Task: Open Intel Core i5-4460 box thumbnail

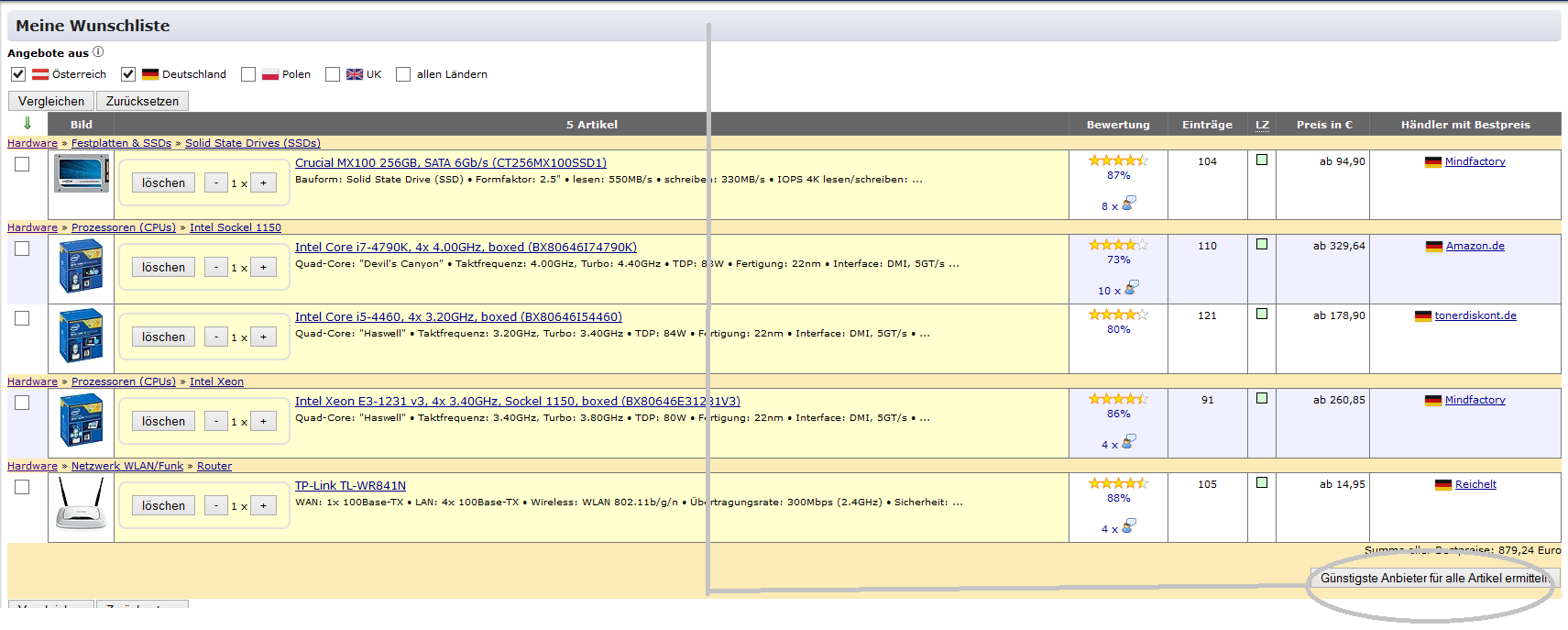Action: point(81,336)
